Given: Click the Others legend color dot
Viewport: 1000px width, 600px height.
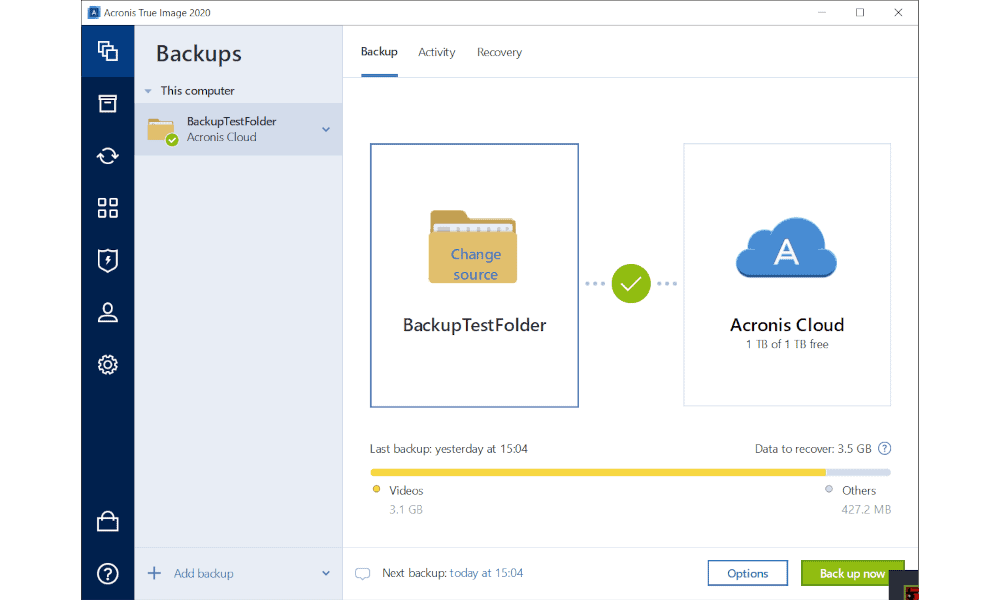Looking at the screenshot, I should coord(828,489).
